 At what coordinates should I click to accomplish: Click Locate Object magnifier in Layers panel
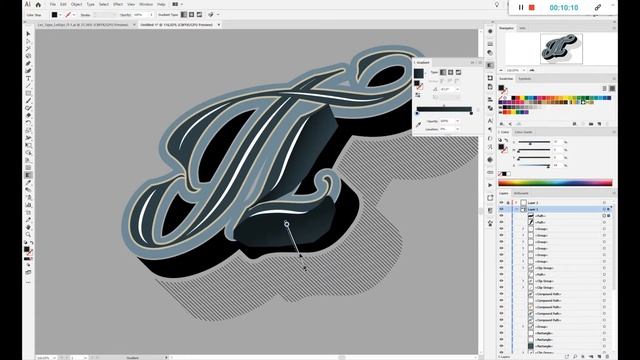575,357
